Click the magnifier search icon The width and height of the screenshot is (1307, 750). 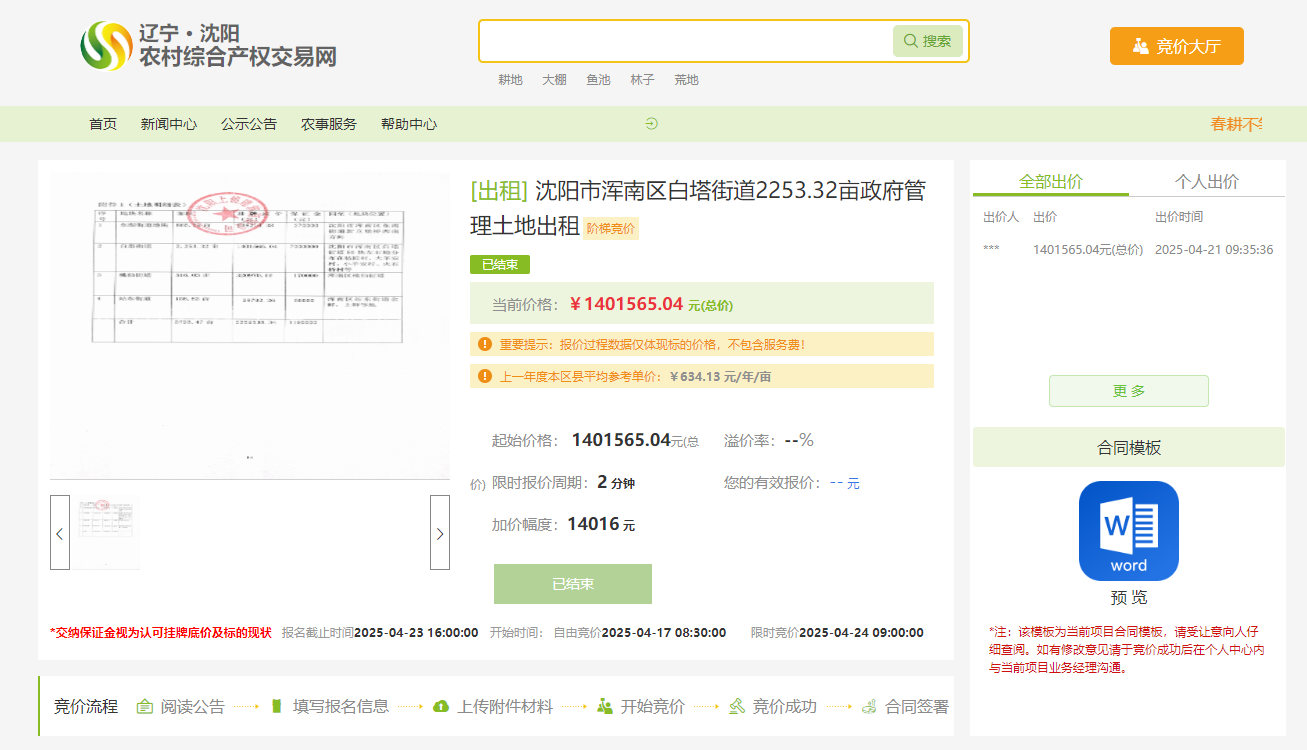point(909,40)
